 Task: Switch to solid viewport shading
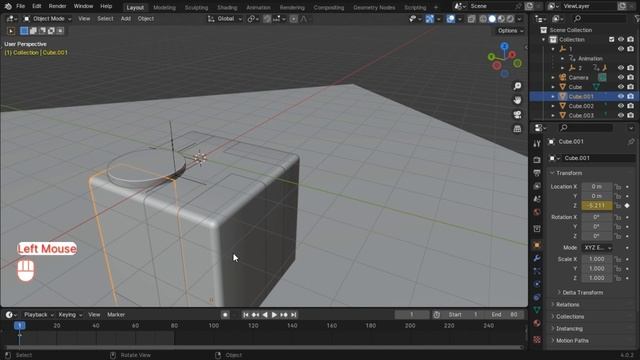point(492,19)
